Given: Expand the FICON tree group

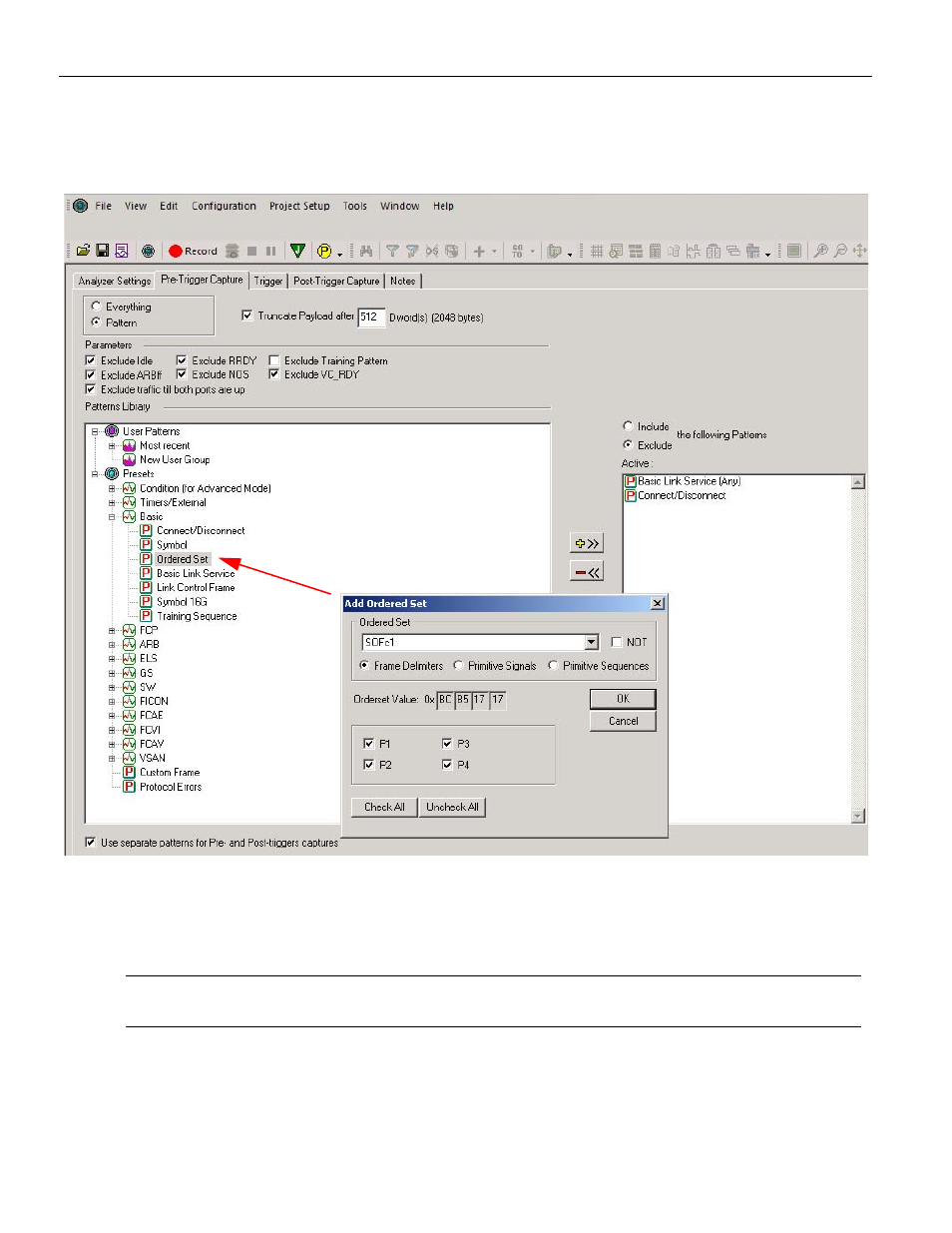Looking at the screenshot, I should tap(112, 701).
